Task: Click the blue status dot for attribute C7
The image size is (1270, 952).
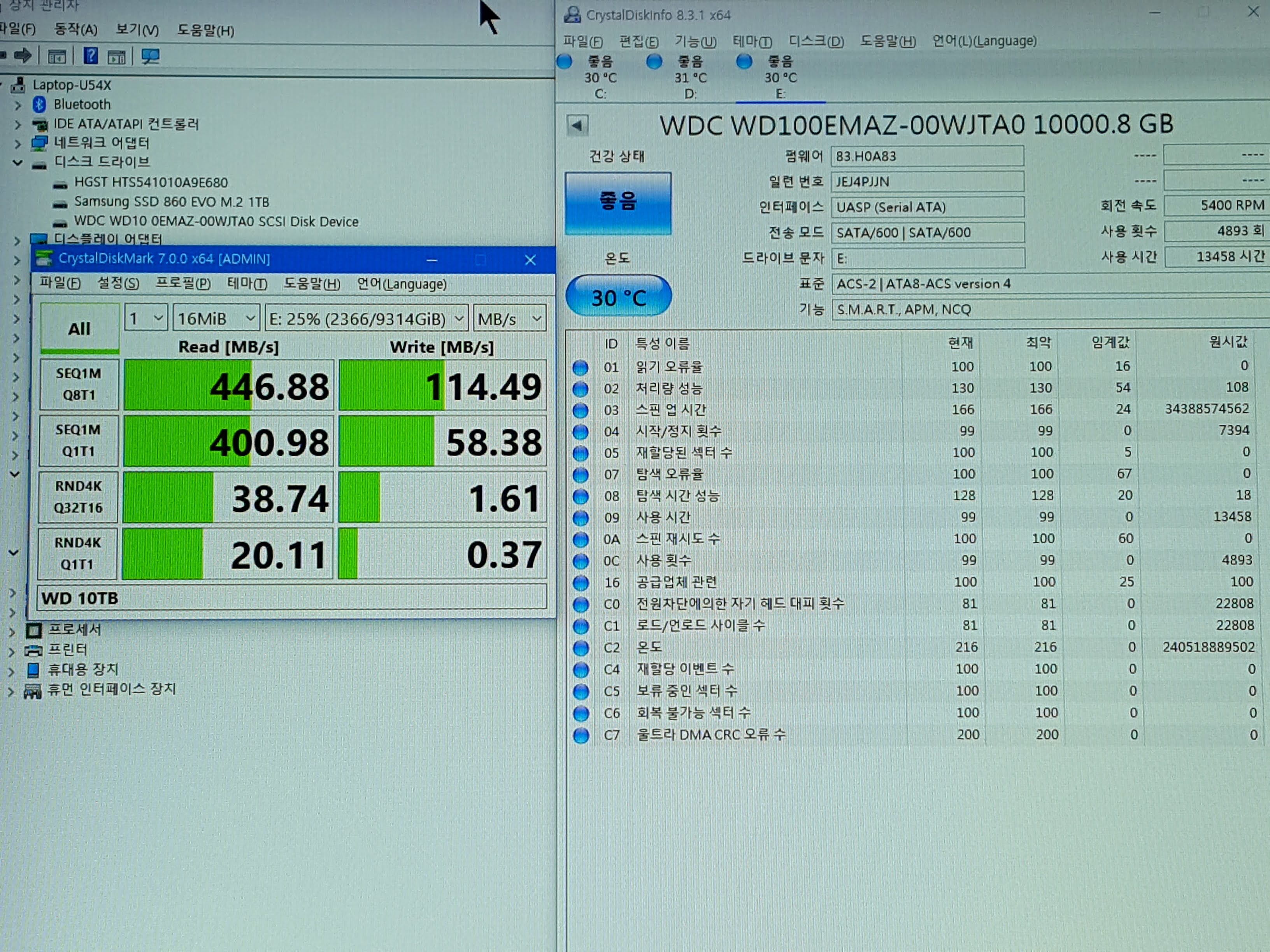Action: tap(581, 735)
